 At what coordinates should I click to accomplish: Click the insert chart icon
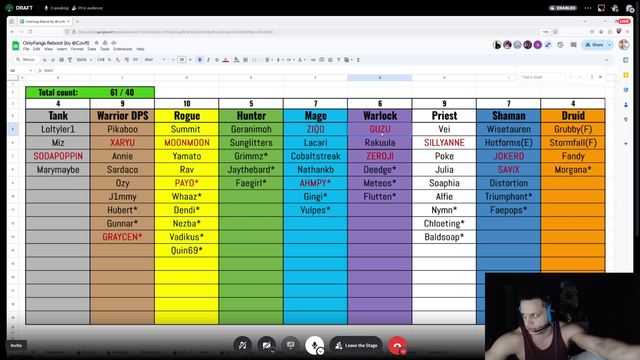pos(330,60)
